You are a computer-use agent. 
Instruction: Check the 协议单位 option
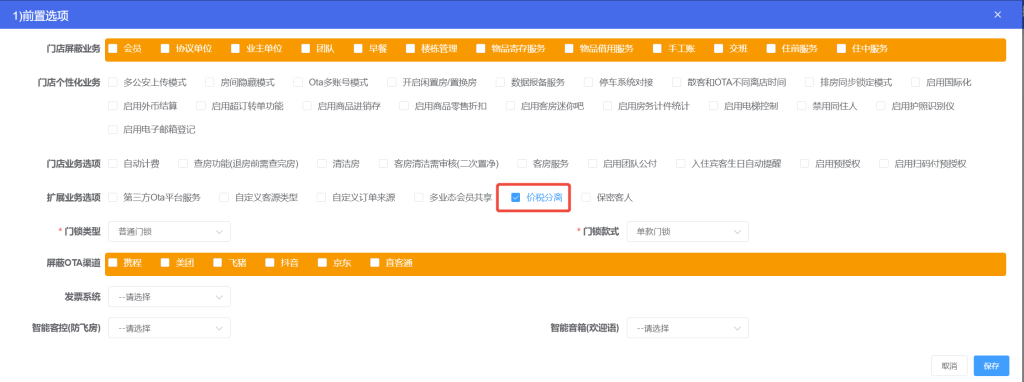point(165,48)
